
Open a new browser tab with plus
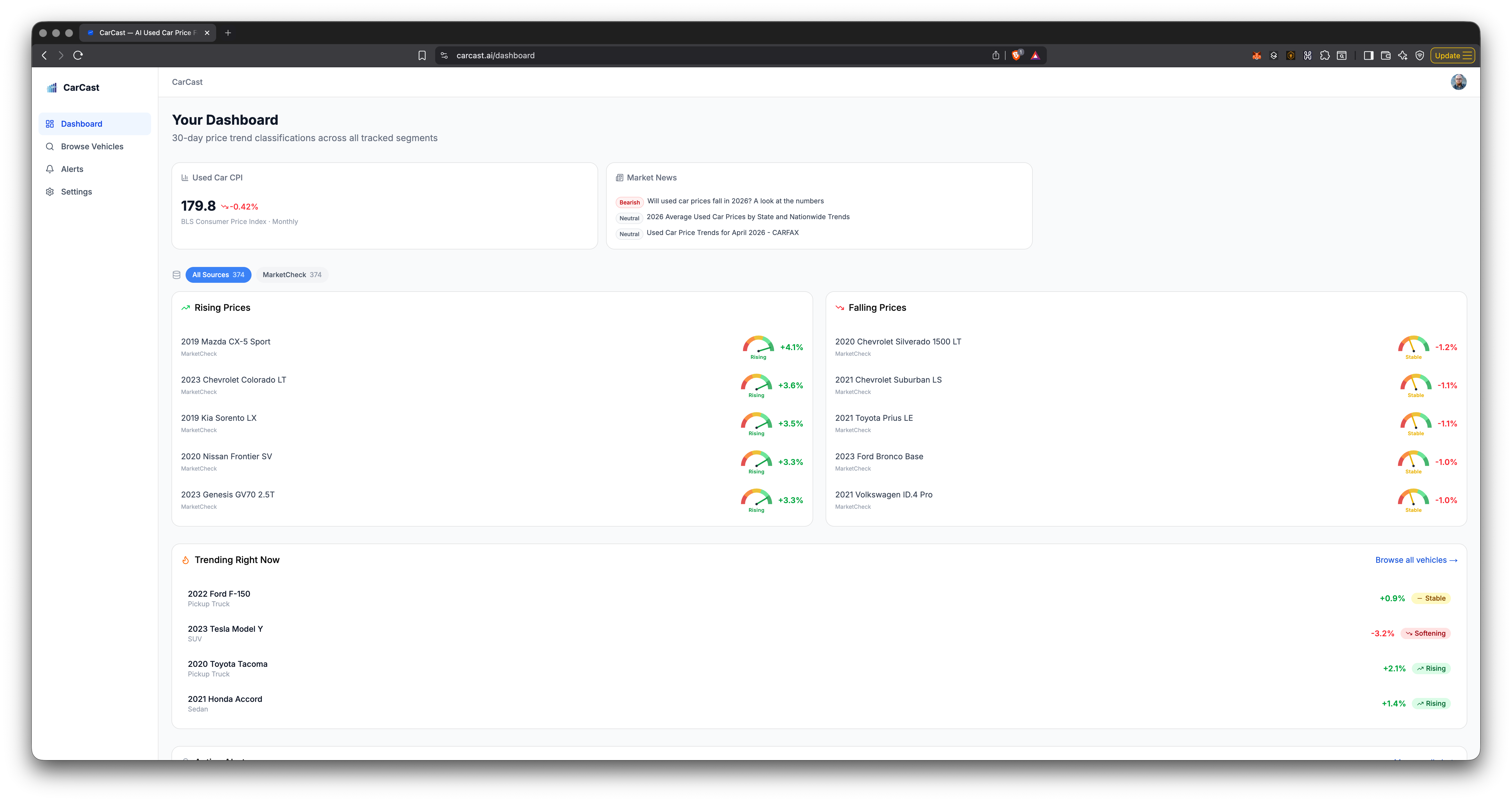point(228,33)
